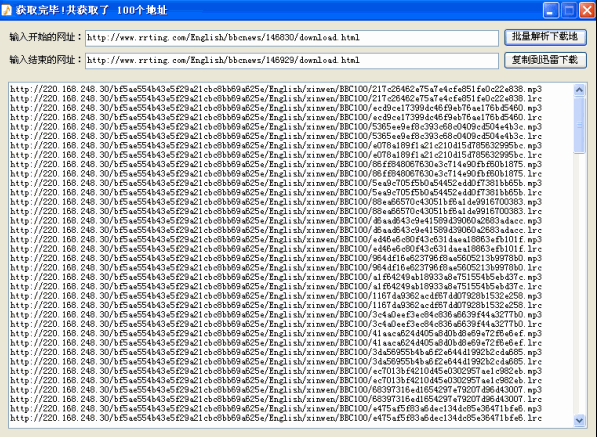The width and height of the screenshot is (597, 437).
Task: Focus the start URL field with 146830
Action: (x=292, y=38)
